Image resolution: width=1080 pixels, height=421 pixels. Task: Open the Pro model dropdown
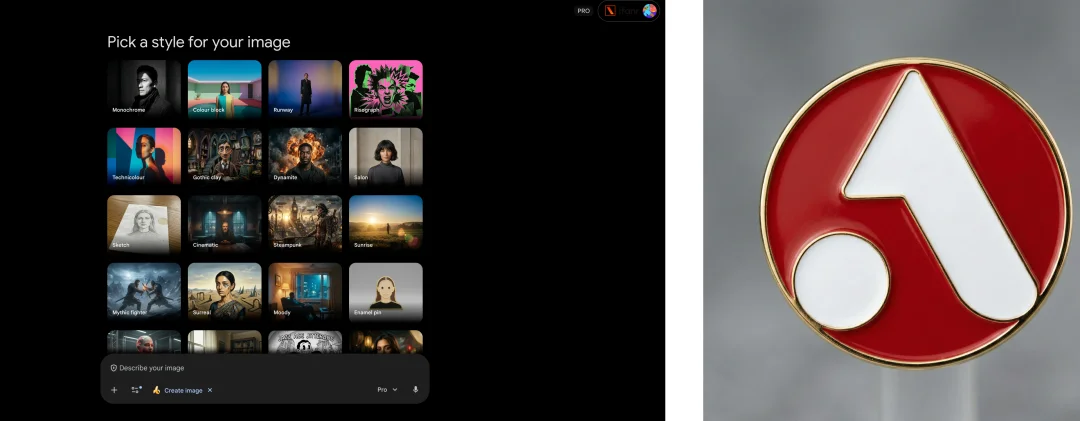point(387,390)
